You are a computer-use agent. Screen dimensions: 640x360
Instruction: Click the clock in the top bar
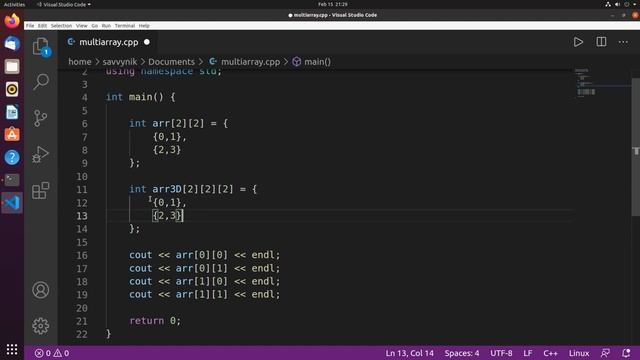click(333, 4)
